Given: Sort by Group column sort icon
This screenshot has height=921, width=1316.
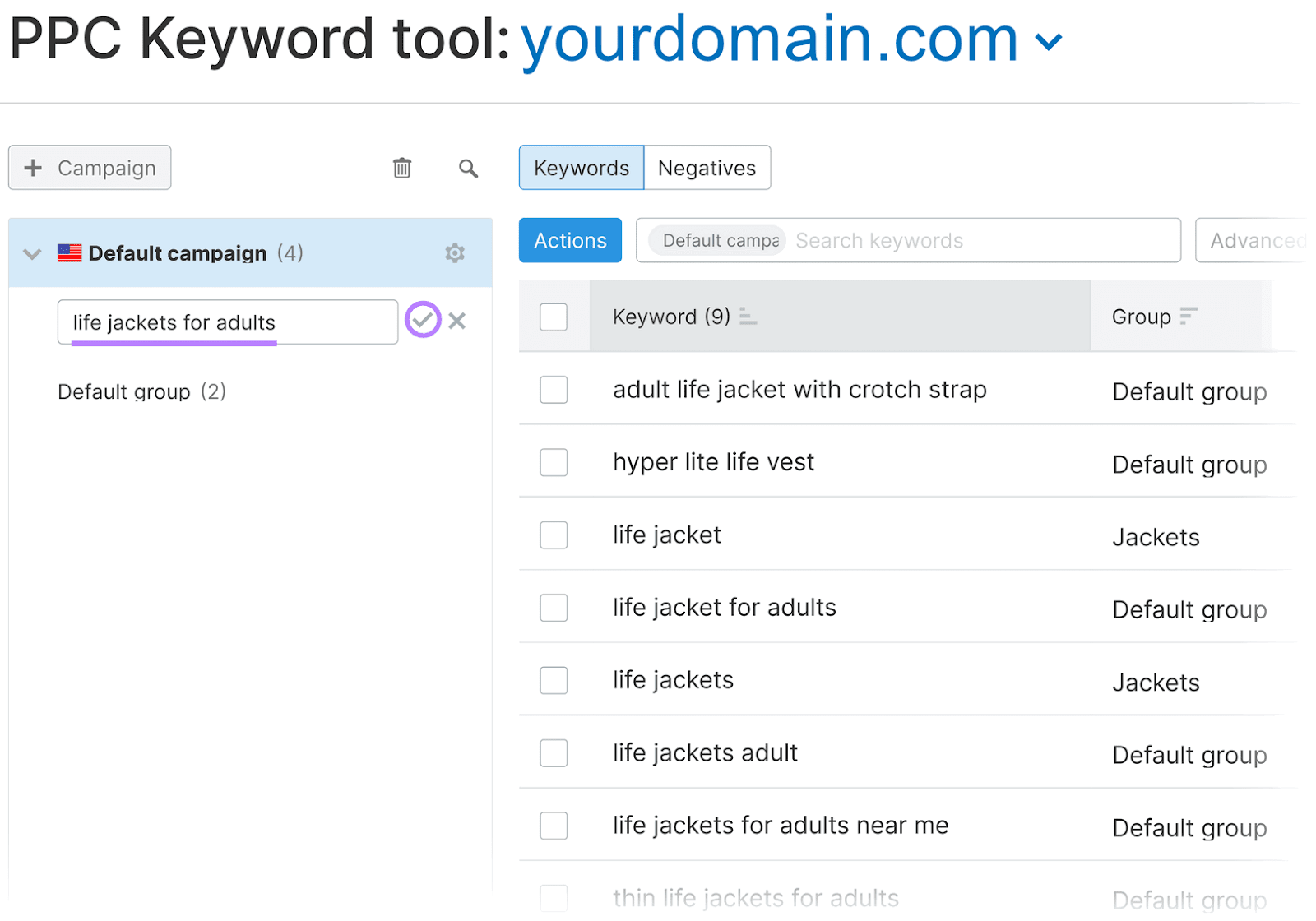Looking at the screenshot, I should coord(1189,316).
